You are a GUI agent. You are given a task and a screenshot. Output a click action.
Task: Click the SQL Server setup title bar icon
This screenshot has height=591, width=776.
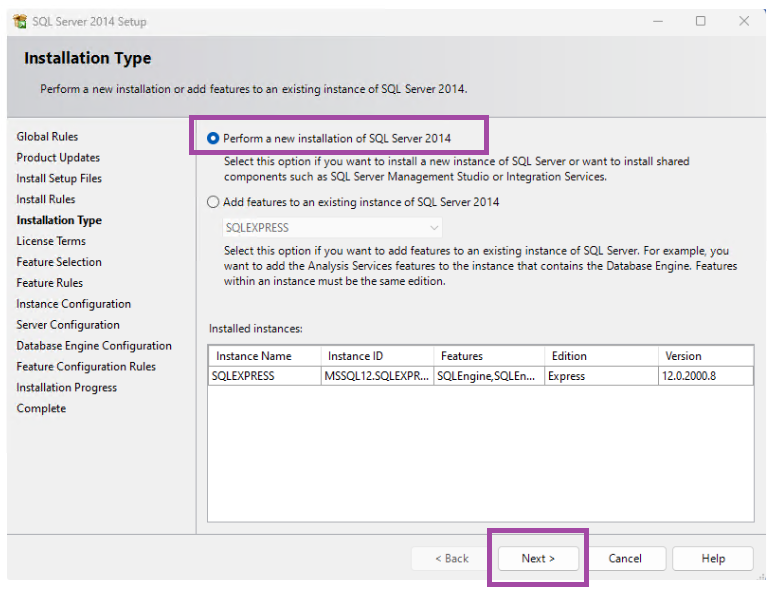click(x=20, y=21)
